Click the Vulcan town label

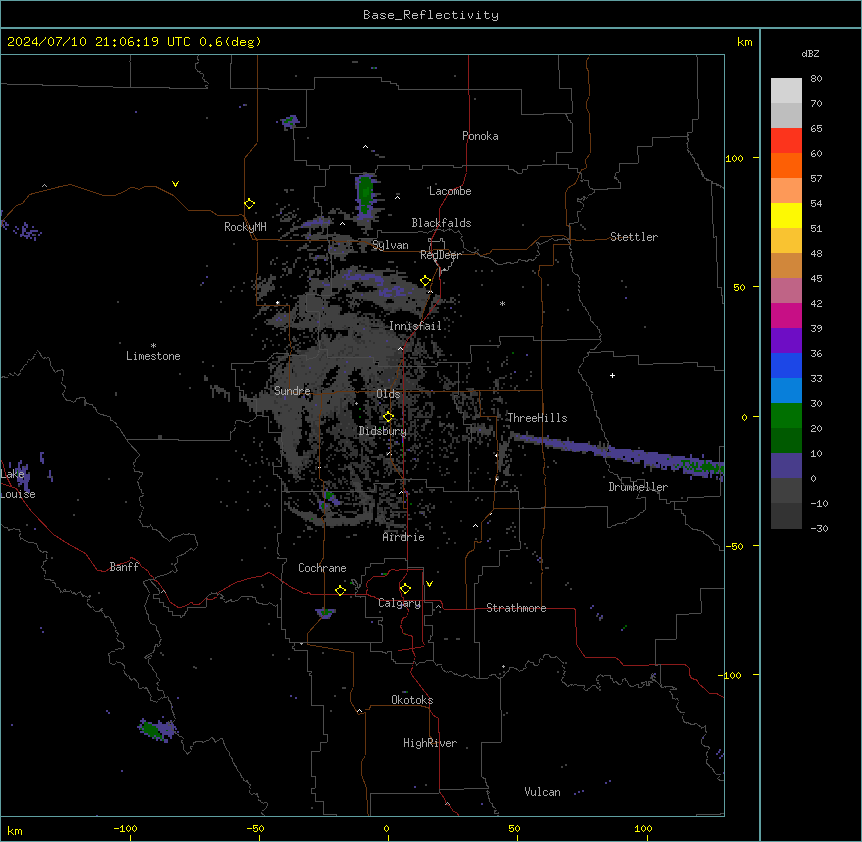(542, 792)
